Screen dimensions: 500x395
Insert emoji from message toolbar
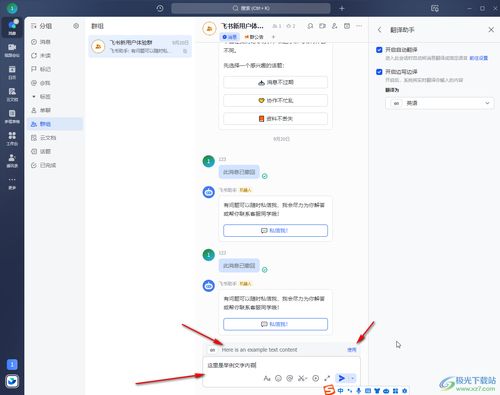278,378
